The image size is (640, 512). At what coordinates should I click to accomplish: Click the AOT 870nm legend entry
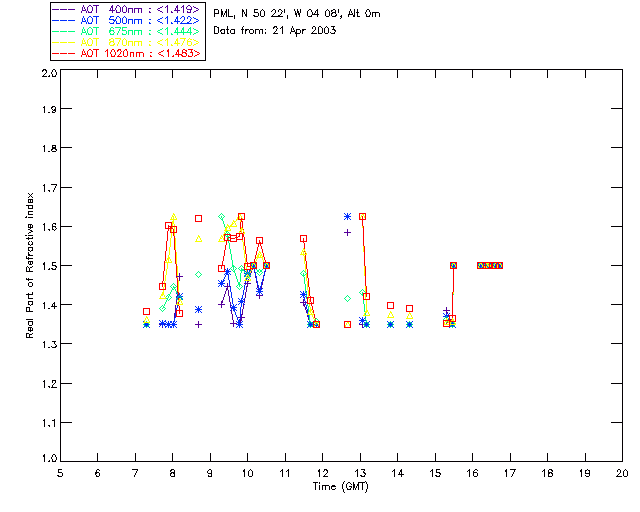point(126,42)
